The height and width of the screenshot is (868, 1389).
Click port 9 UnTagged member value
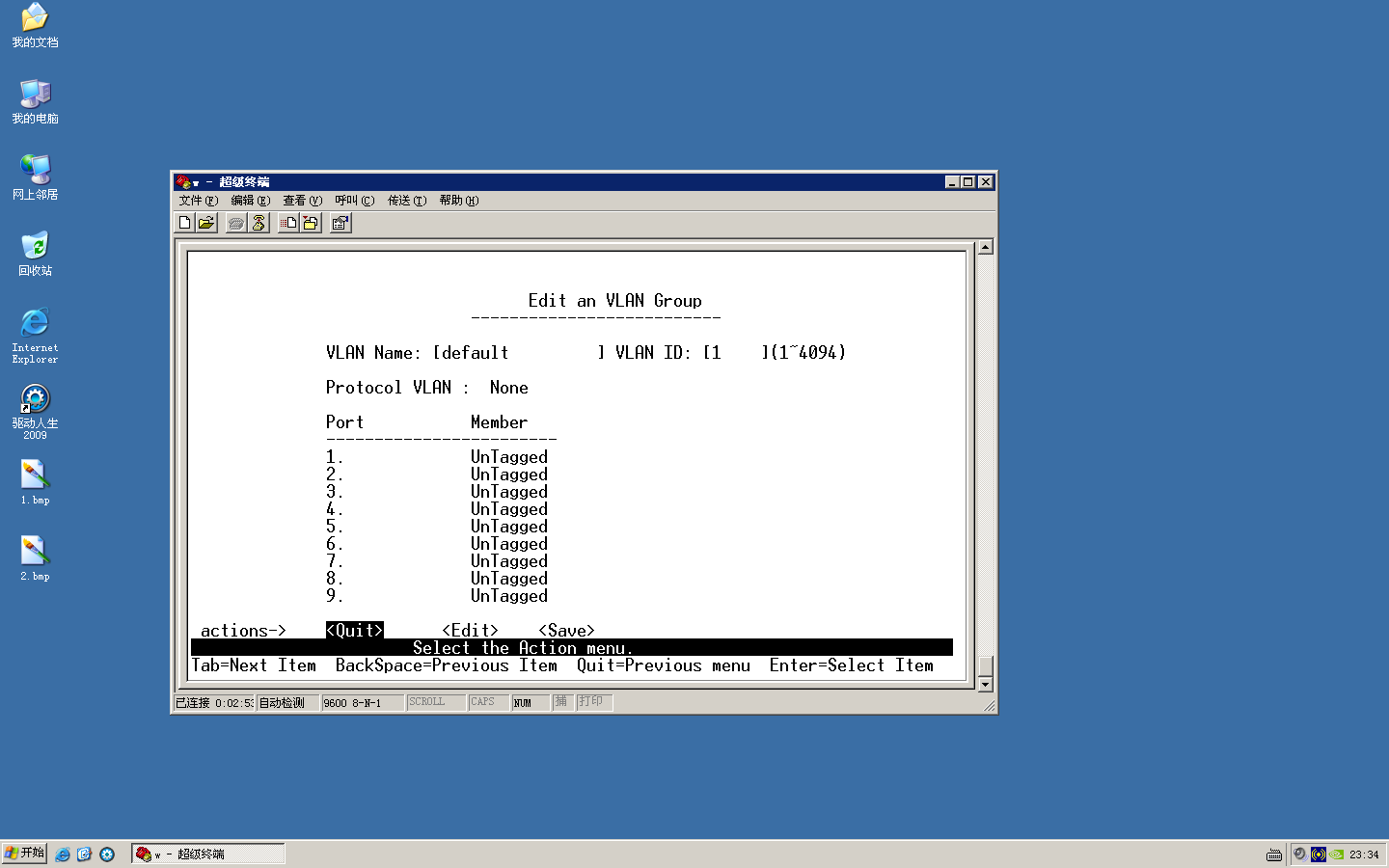point(509,596)
